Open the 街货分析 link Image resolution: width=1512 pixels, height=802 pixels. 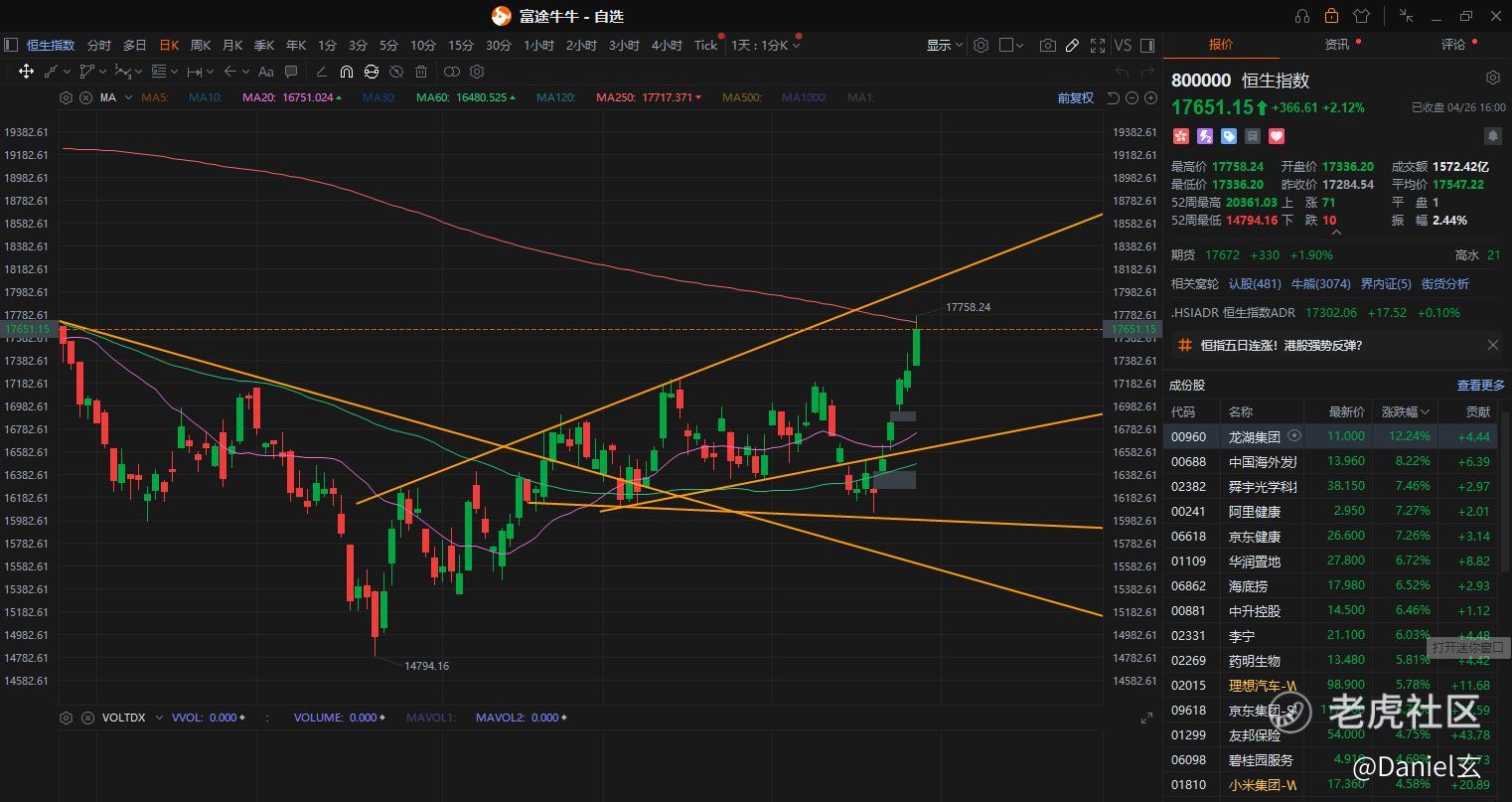[x=1445, y=283]
